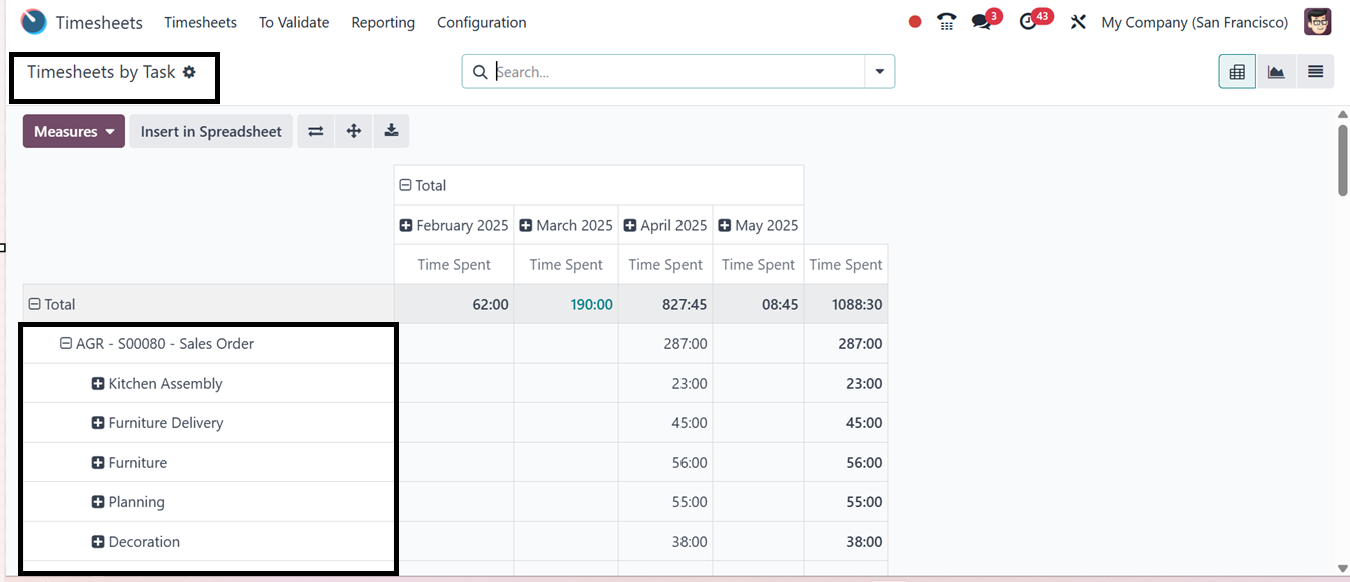The image size is (1350, 582).
Task: Select the pivot view icon
Action: [x=1237, y=72]
